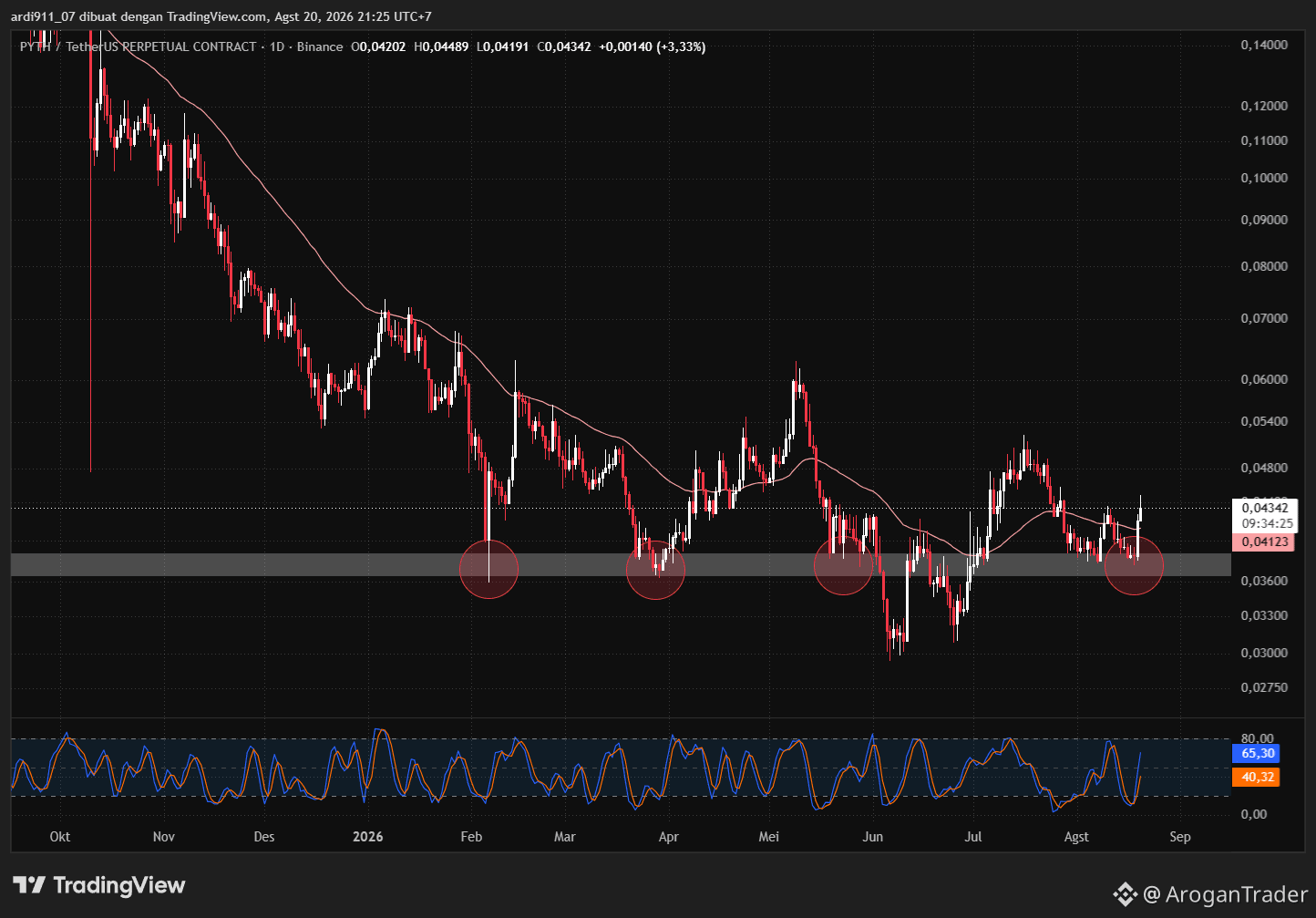
Task: Click the 0,14000 price axis label
Action: (x=1265, y=45)
